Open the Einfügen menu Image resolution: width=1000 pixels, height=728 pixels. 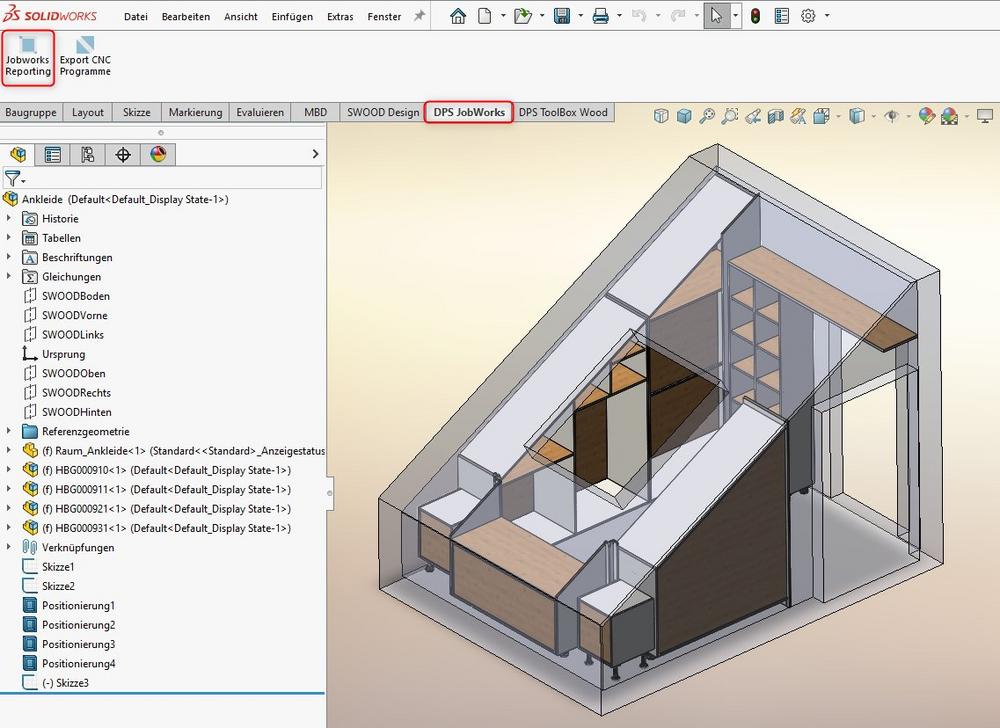(x=292, y=17)
